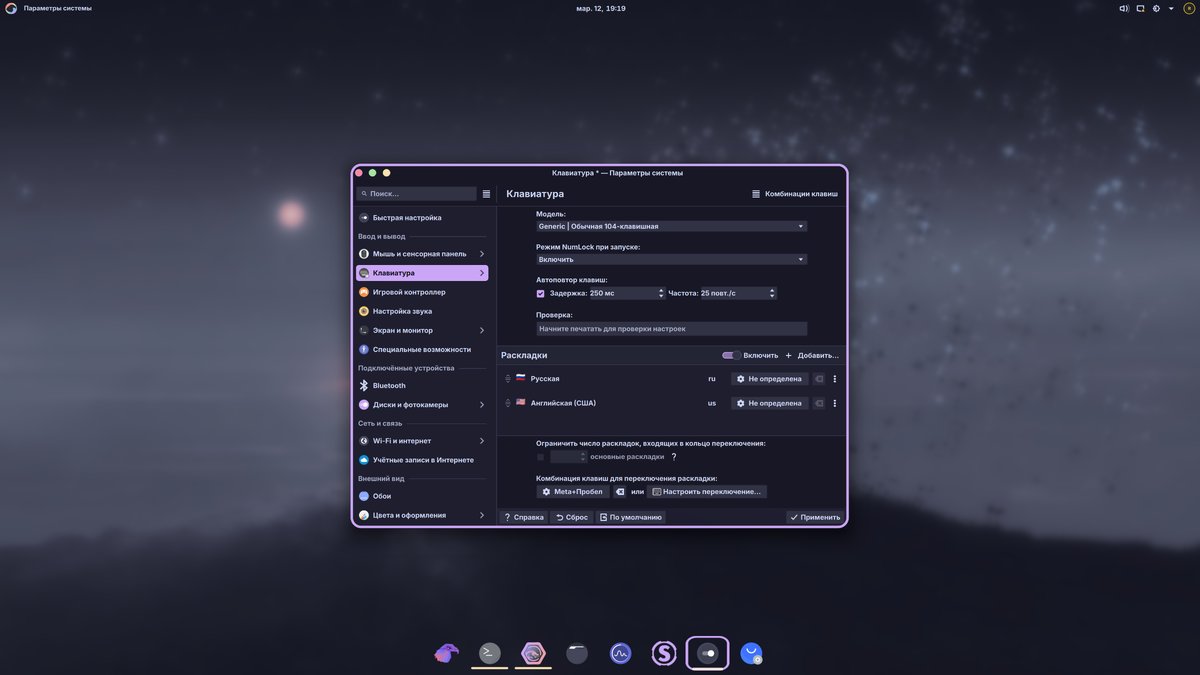Screen dimensions: 1200x675
Task: Select Настройка звука in the sidebar
Action: pos(402,311)
